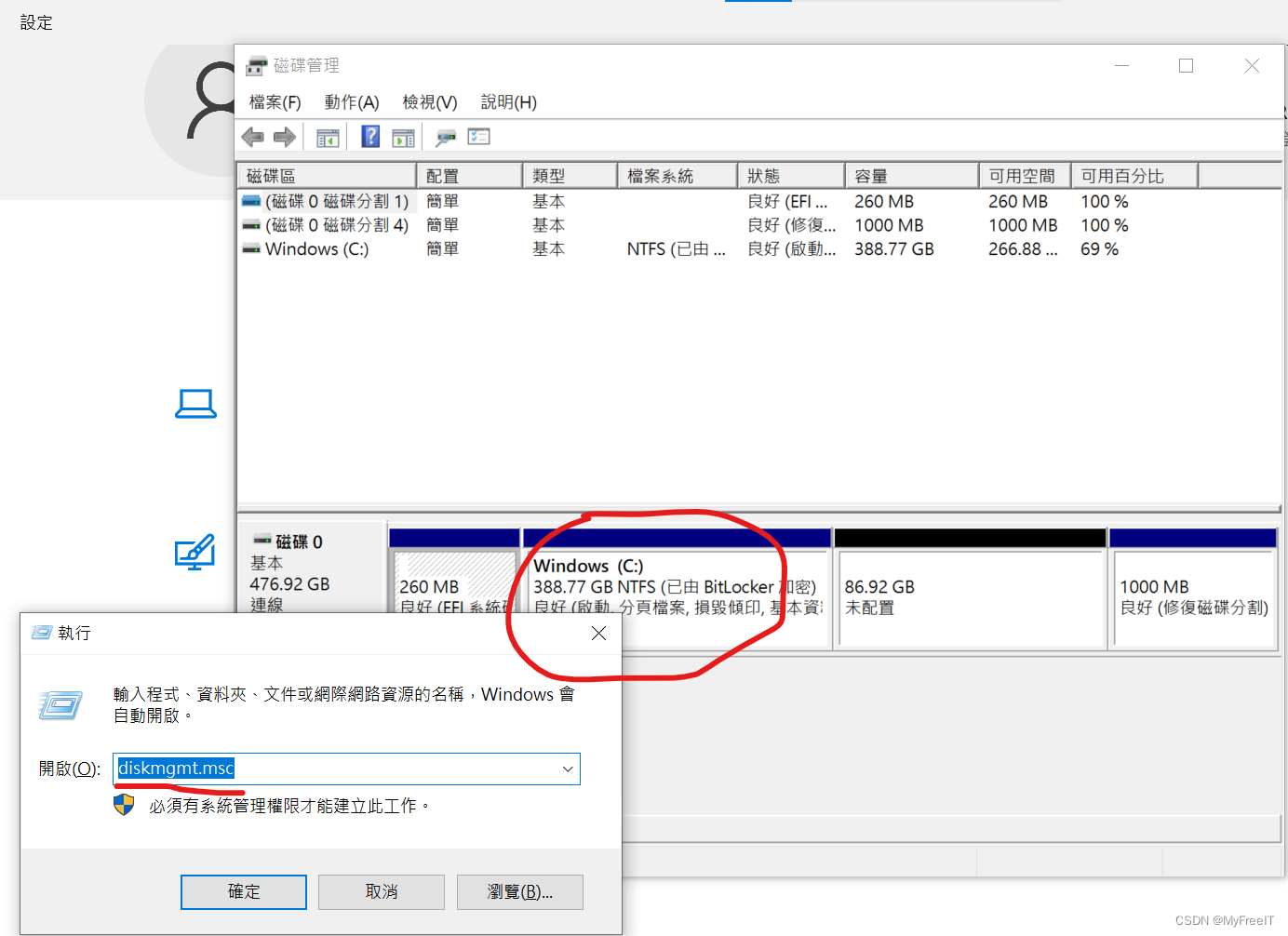This screenshot has width=1288, height=936.
Task: Click the admin shield icon in 執行 dialog
Action: (x=124, y=805)
